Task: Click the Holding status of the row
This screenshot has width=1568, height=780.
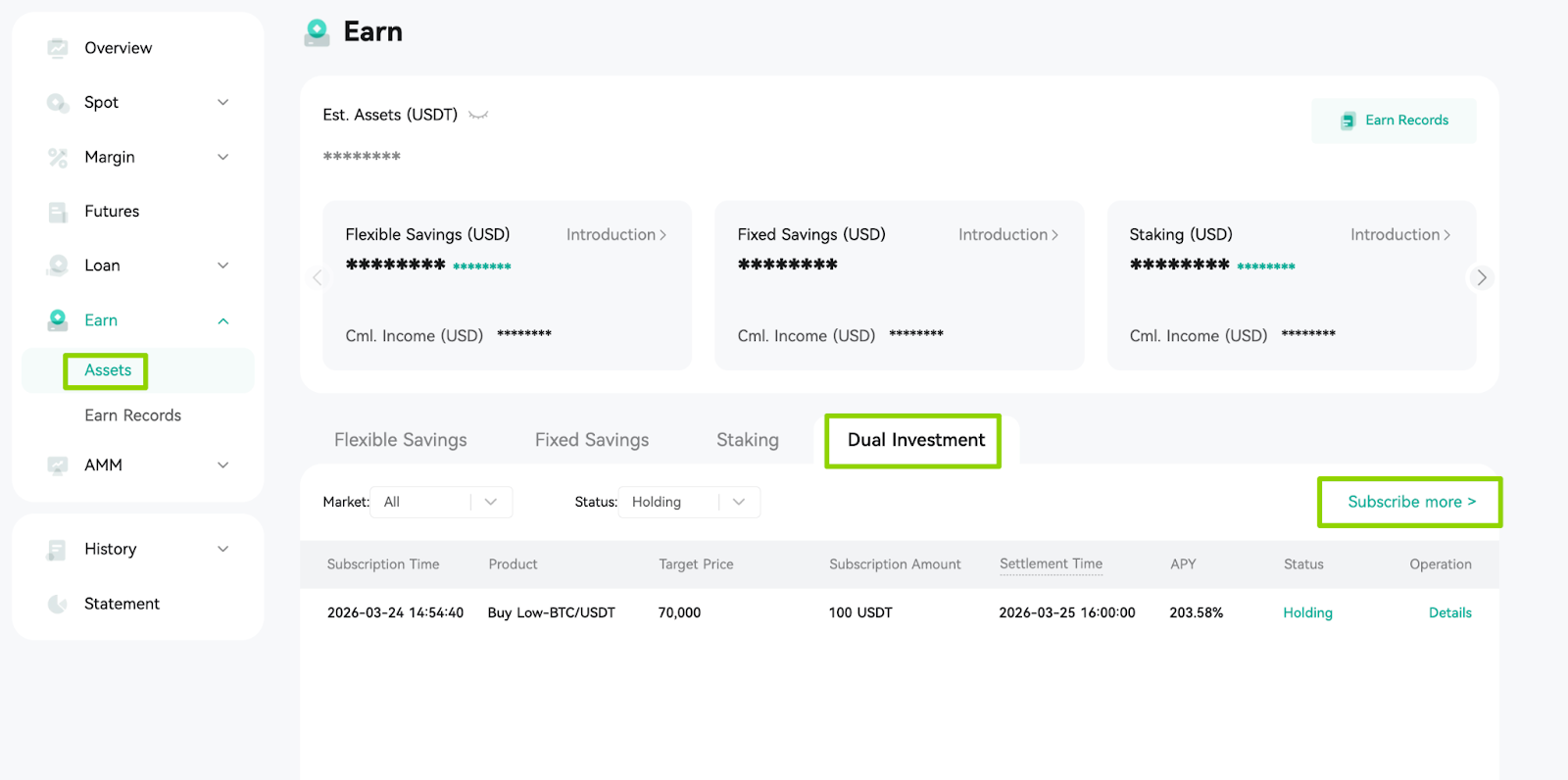Action: click(1307, 613)
